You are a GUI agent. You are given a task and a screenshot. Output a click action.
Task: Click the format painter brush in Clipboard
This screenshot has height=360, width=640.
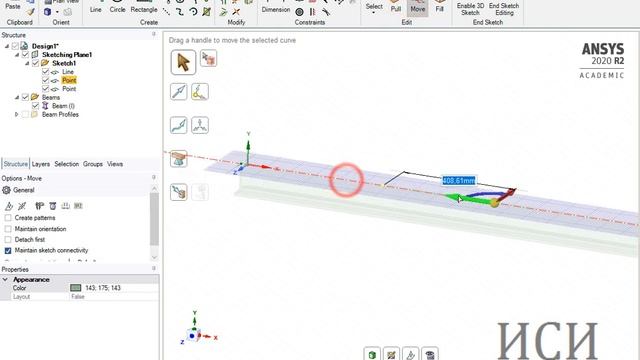[31, 12]
